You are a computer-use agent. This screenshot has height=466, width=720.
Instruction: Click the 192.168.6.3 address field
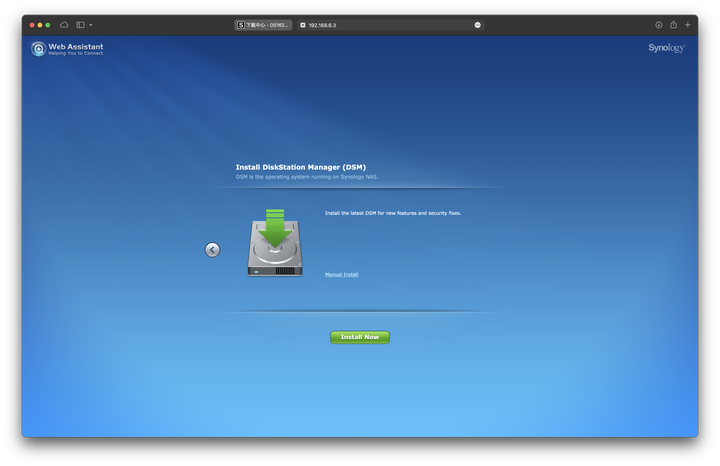390,25
